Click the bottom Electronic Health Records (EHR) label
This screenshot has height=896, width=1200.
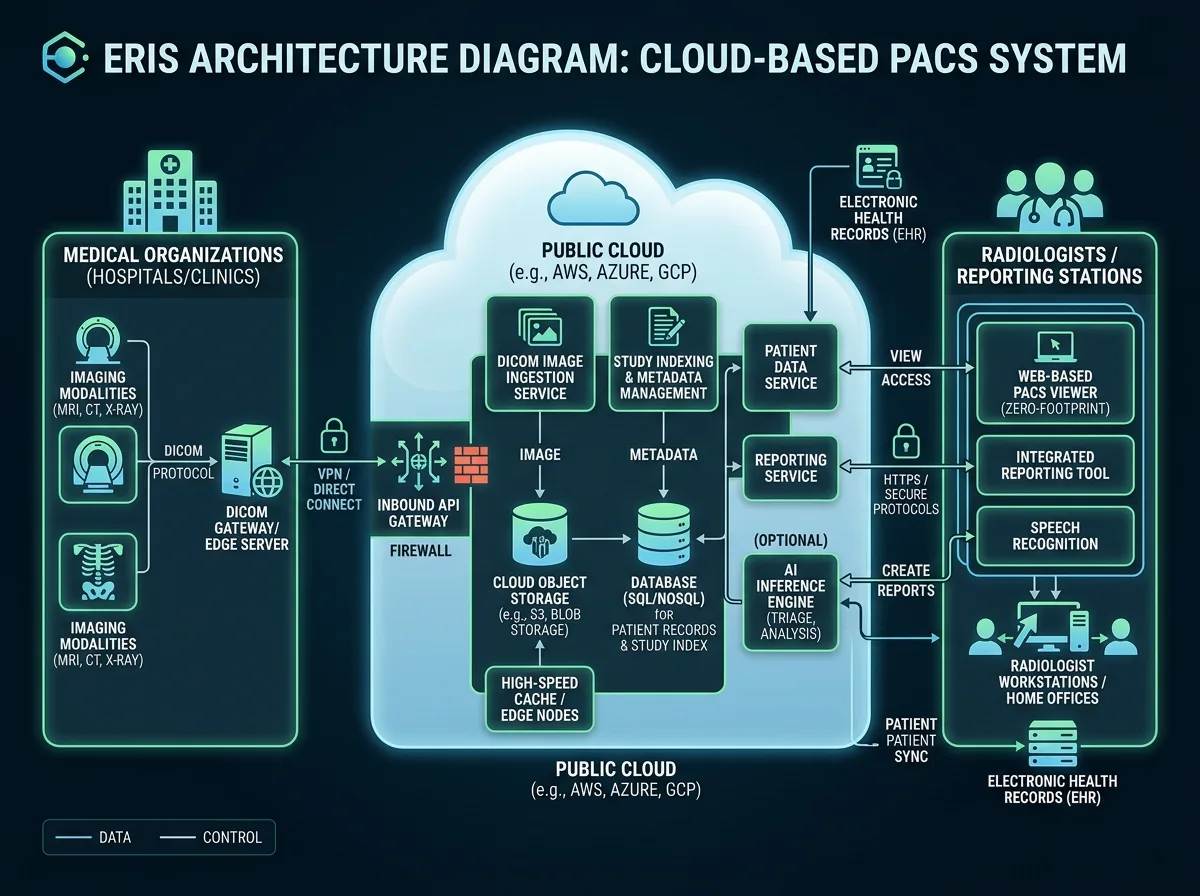pos(1052,789)
